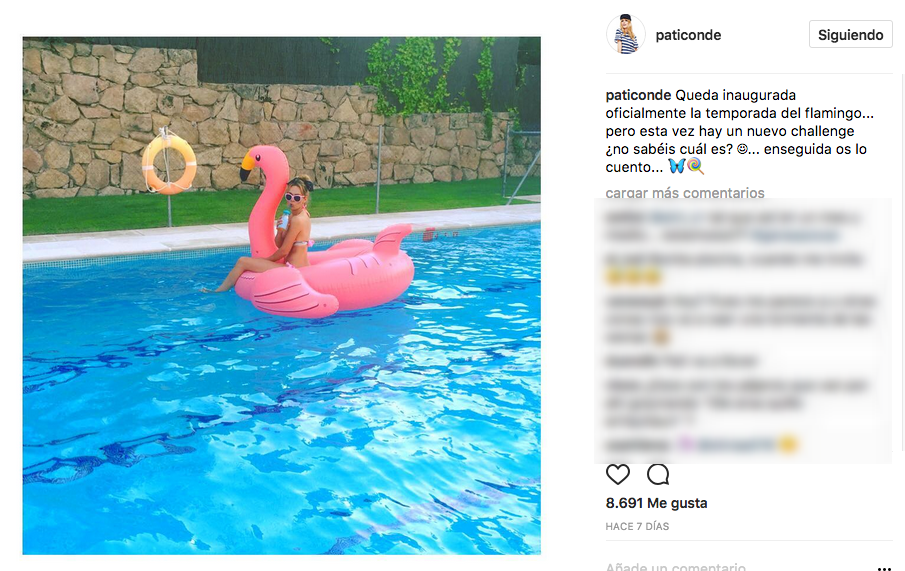Click the lollipop emoji in the caption
This screenshot has height=571, width=905.
695,166
